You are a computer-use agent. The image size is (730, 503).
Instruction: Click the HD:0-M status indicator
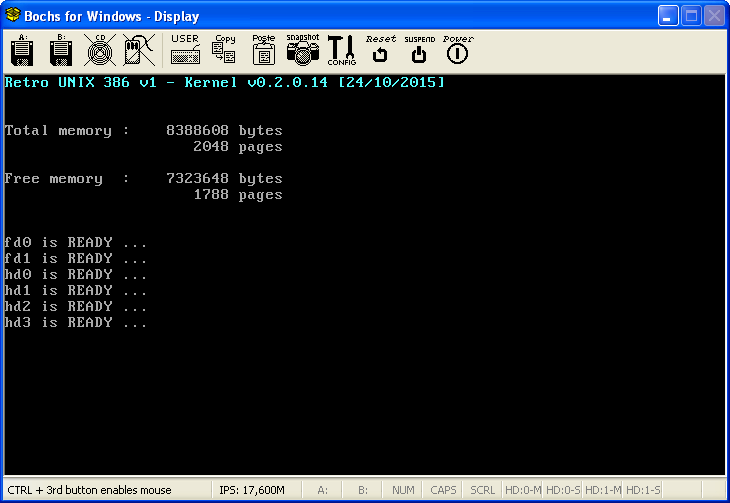click(x=522, y=490)
